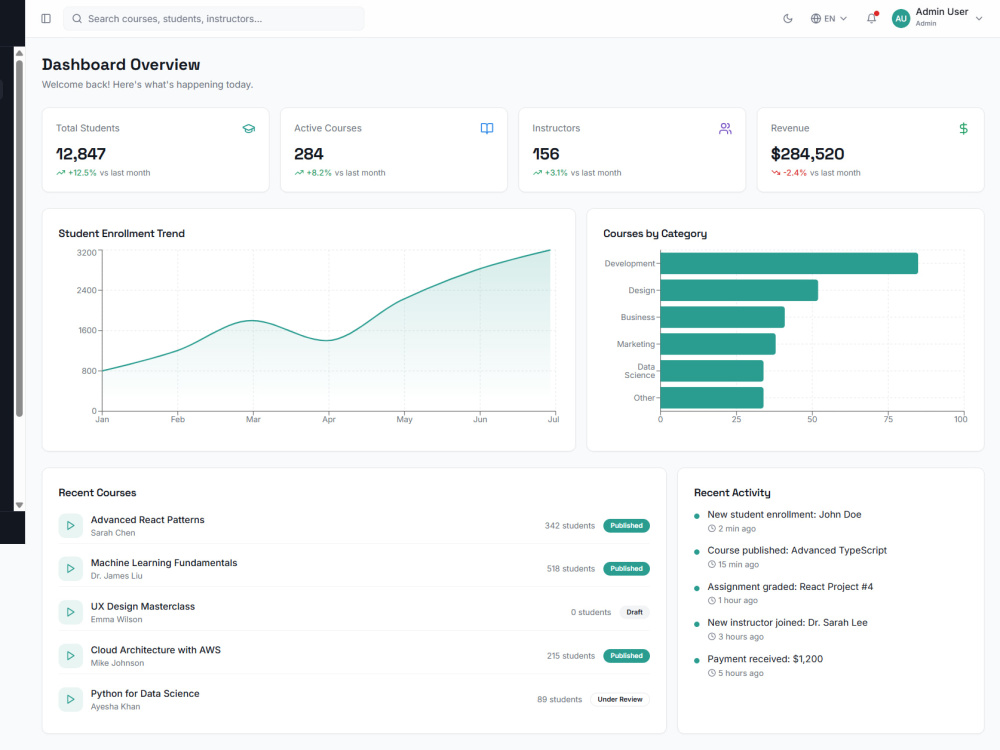Click the Draft badge on UX Design Masterclass
Viewport: 1000px width, 750px height.
point(635,612)
